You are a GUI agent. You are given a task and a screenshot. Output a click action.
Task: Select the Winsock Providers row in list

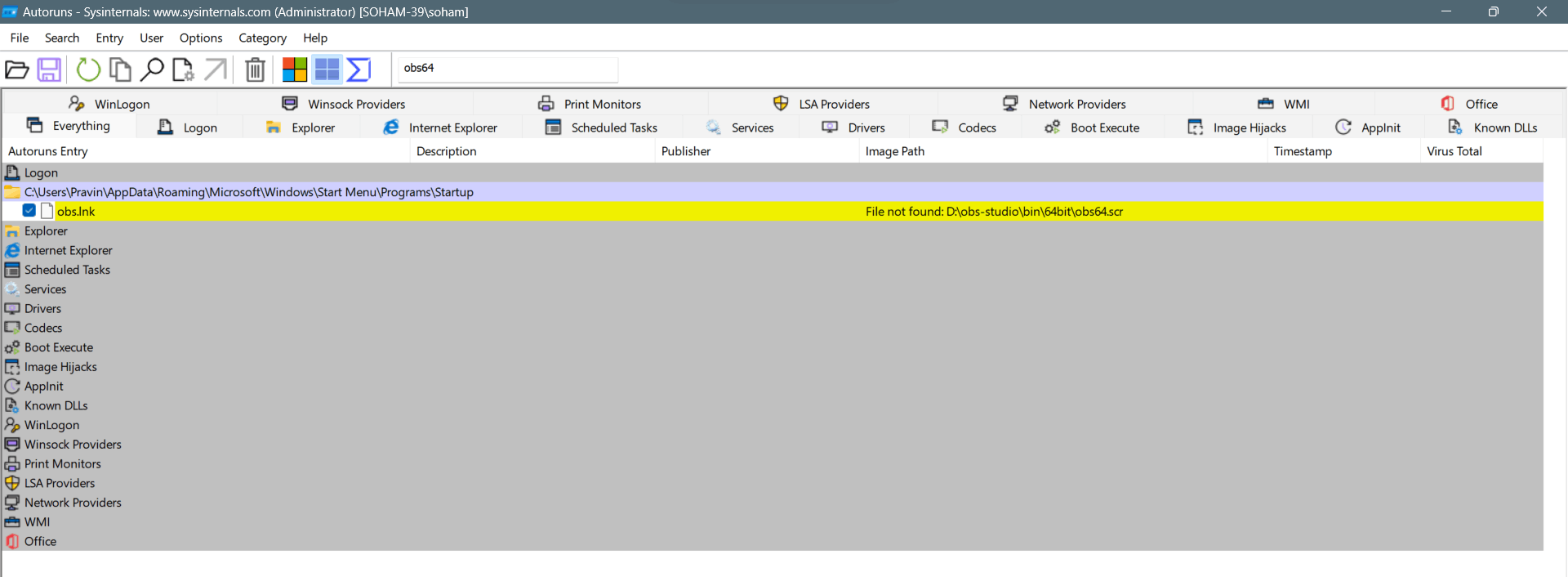click(773, 445)
